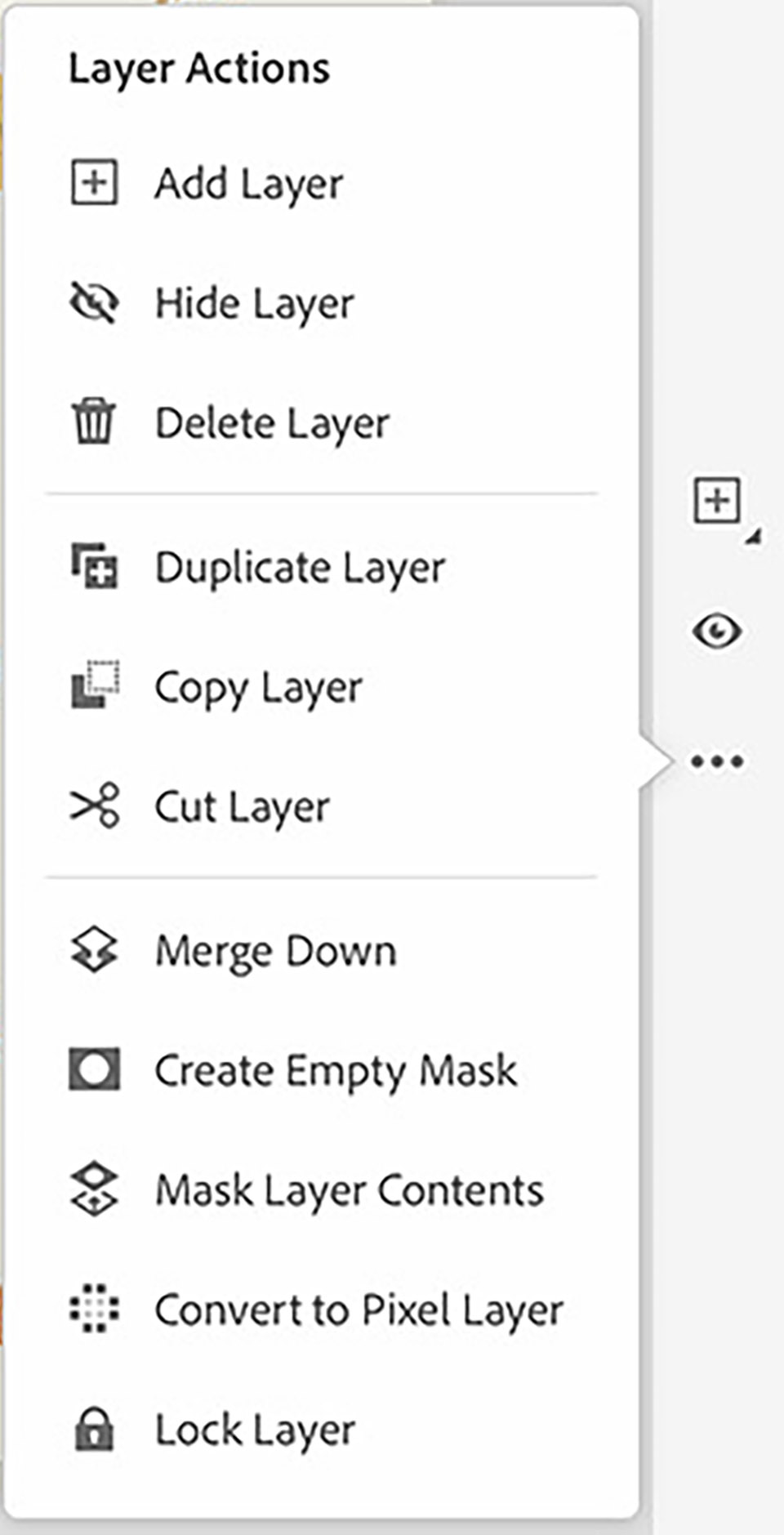This screenshot has height=1535, width=784.
Task: Choose Duplicate Layer from the menu
Action: click(300, 565)
